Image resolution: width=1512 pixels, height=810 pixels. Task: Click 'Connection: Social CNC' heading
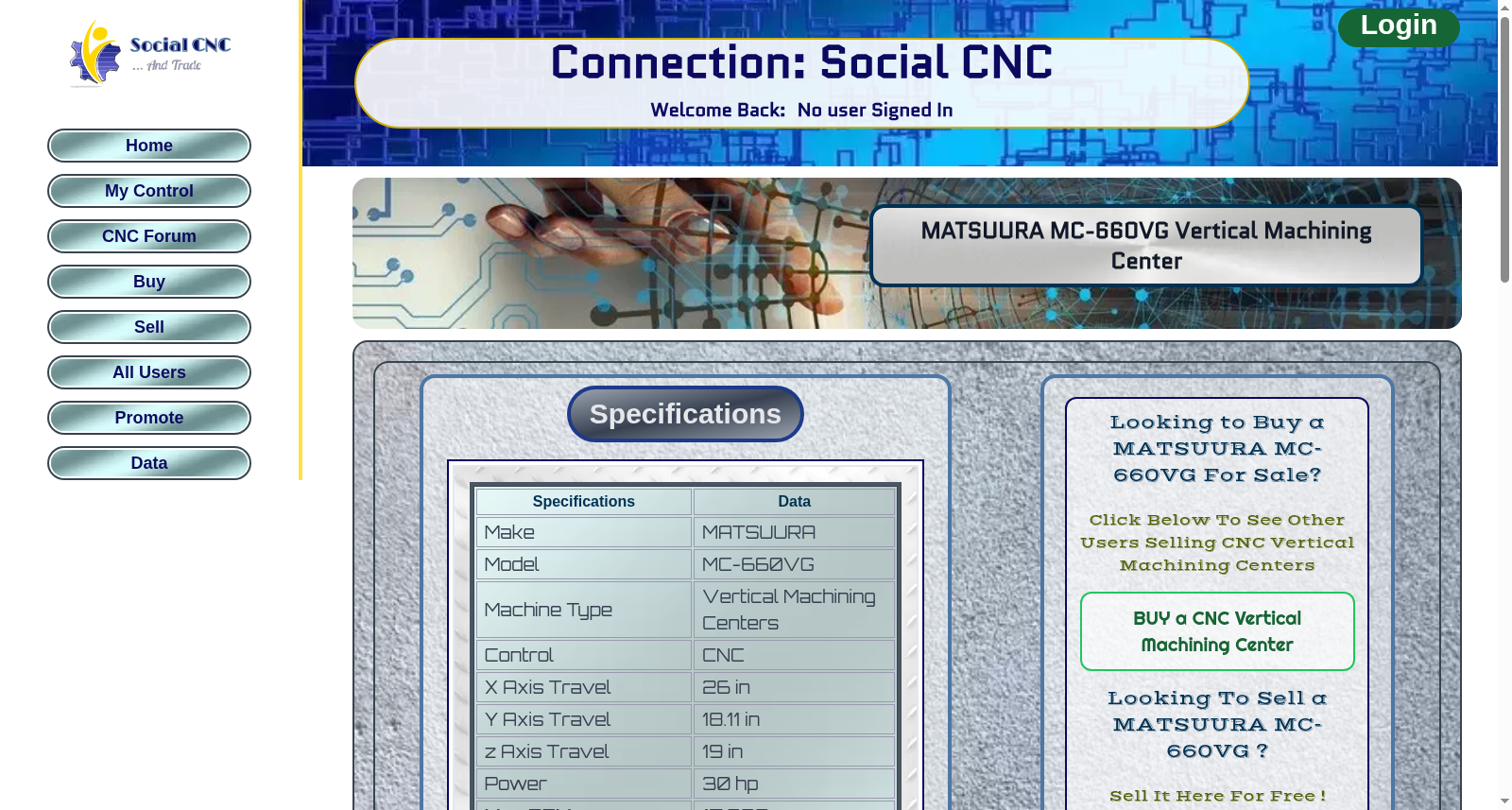801,63
